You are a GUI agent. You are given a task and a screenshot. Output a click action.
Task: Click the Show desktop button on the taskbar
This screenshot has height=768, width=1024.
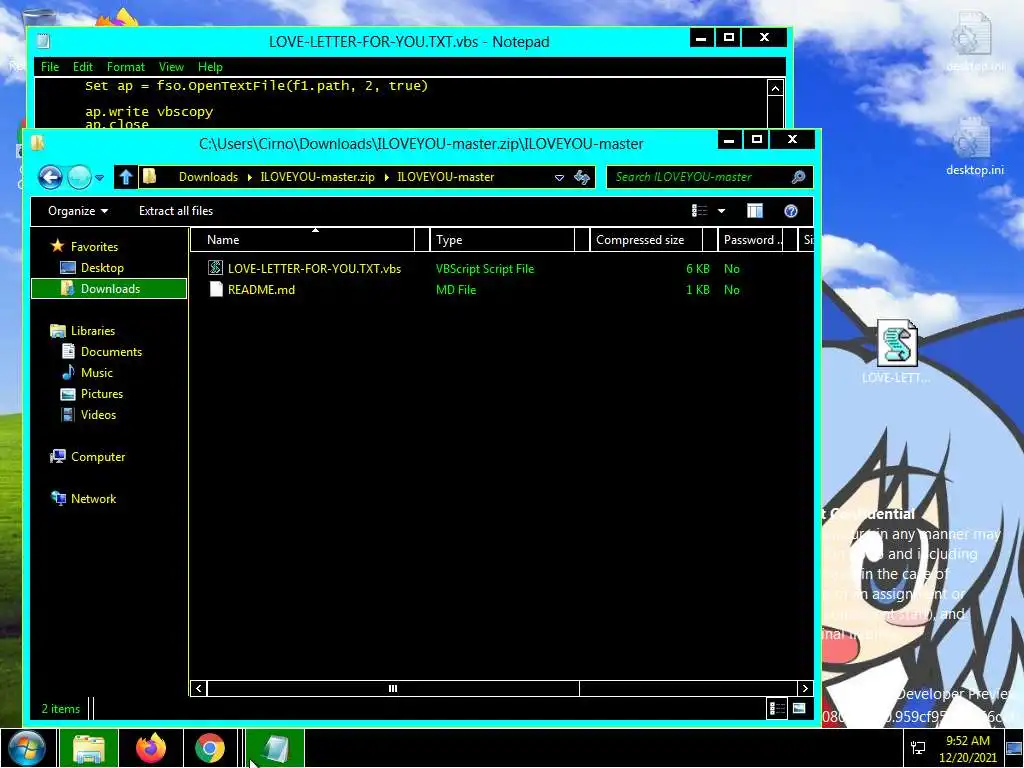(x=1015, y=749)
